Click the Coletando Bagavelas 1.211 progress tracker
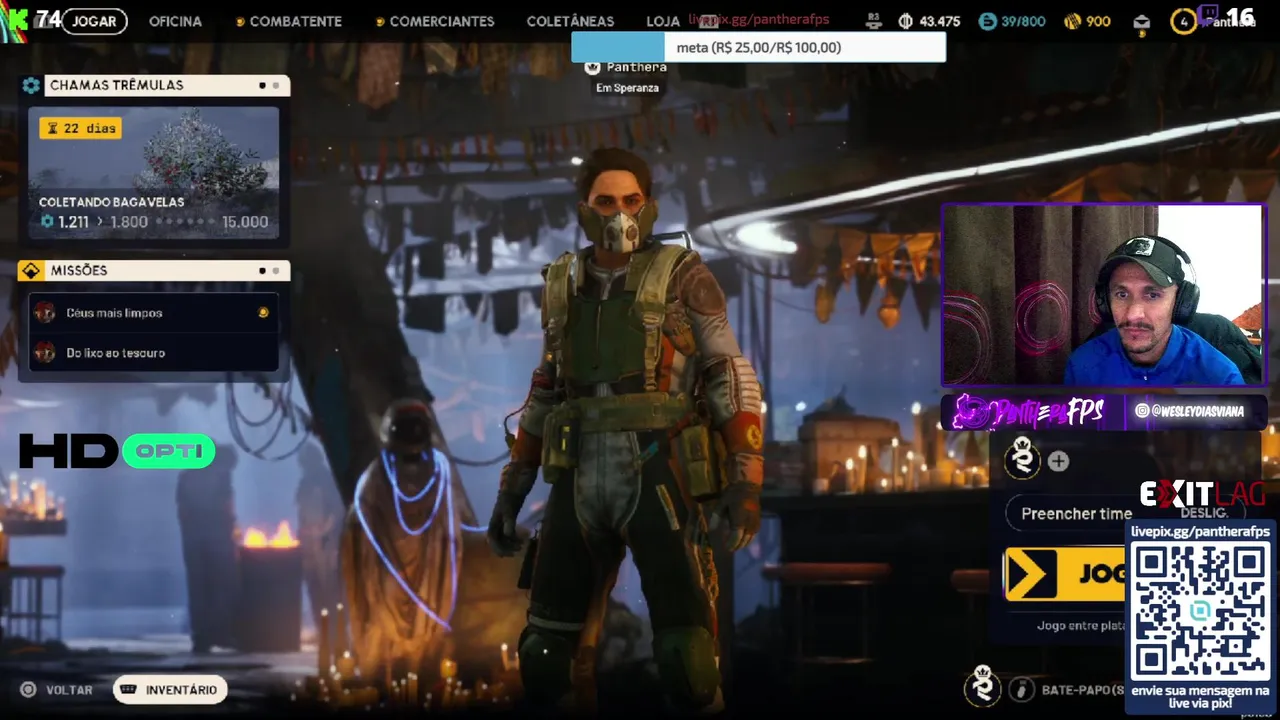 [153, 222]
